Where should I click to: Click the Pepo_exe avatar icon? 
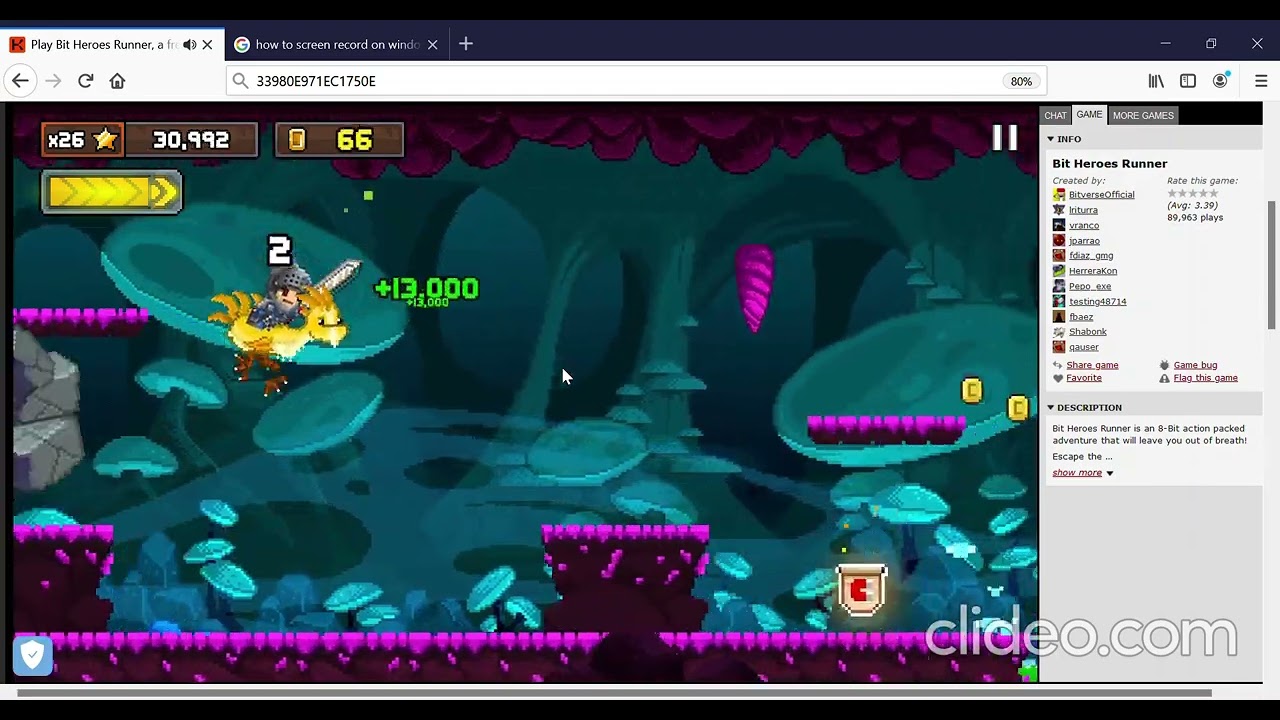pos(1059,286)
